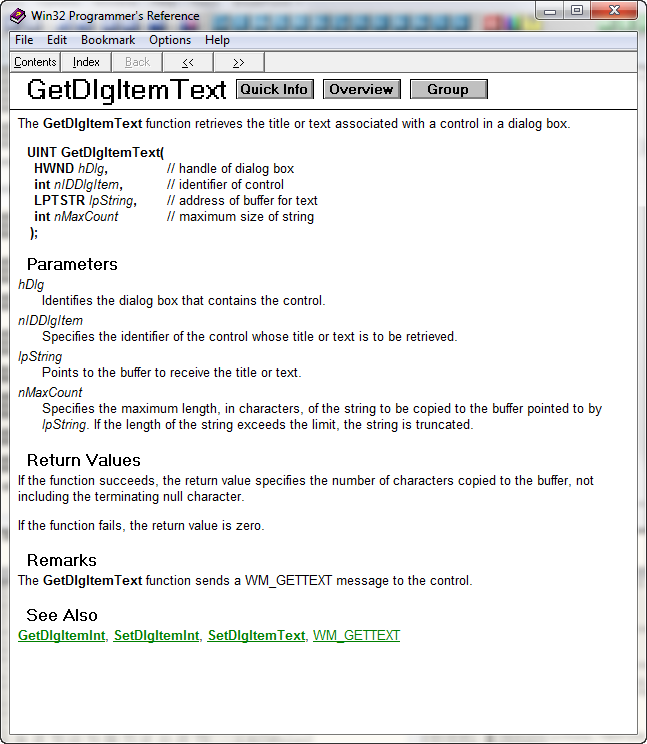This screenshot has height=744, width=647.
Task: Click the '// maximum size of string' comment
Action: click(240, 217)
